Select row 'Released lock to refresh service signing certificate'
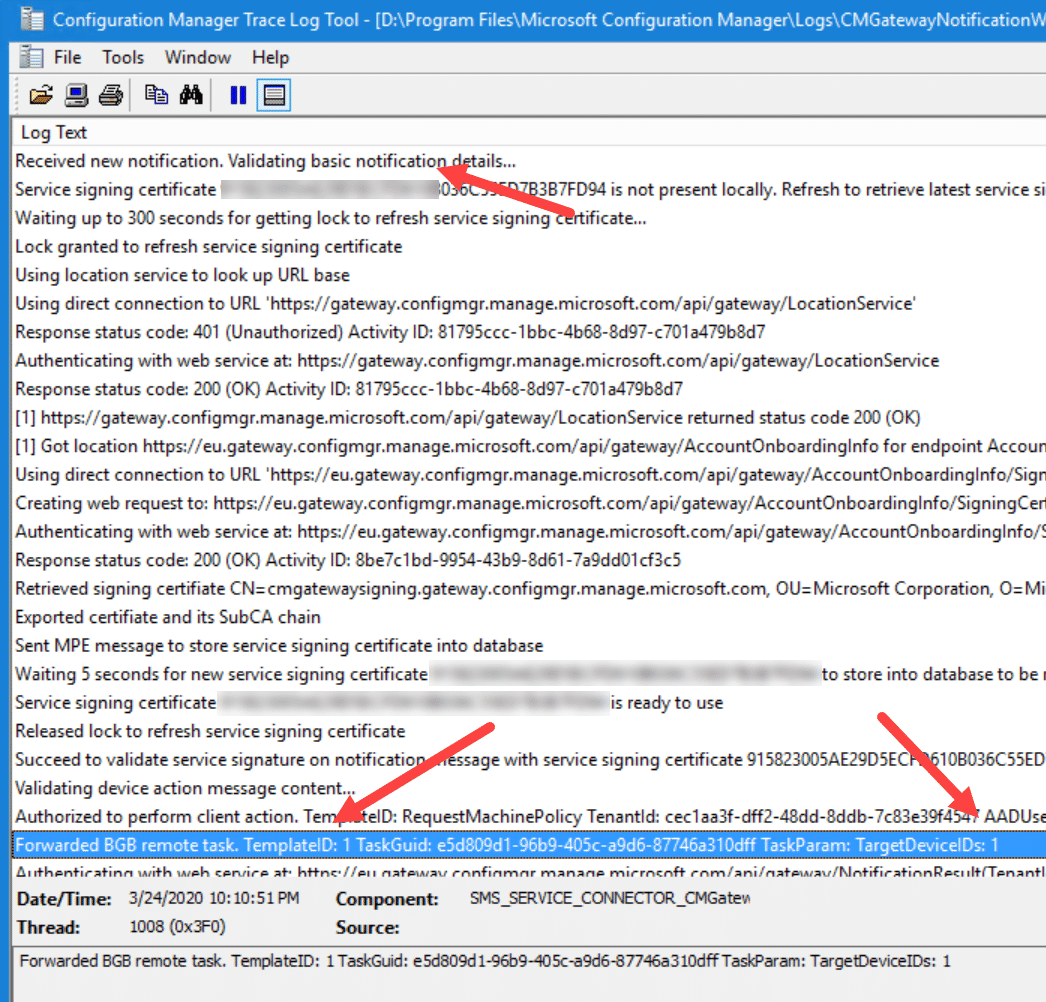This screenshot has width=1046, height=1002. pyautogui.click(x=530, y=731)
